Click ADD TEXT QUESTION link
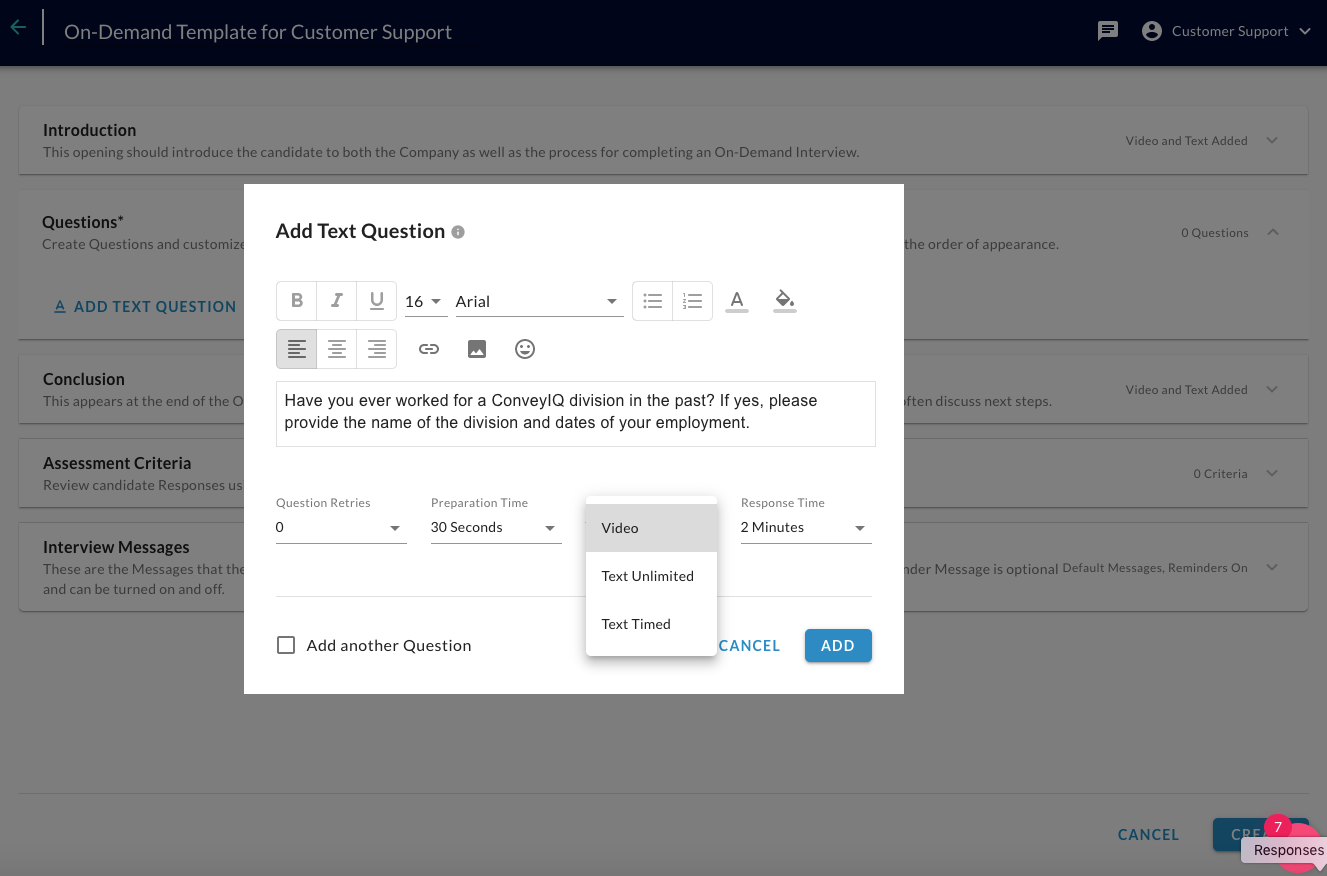 [x=145, y=307]
